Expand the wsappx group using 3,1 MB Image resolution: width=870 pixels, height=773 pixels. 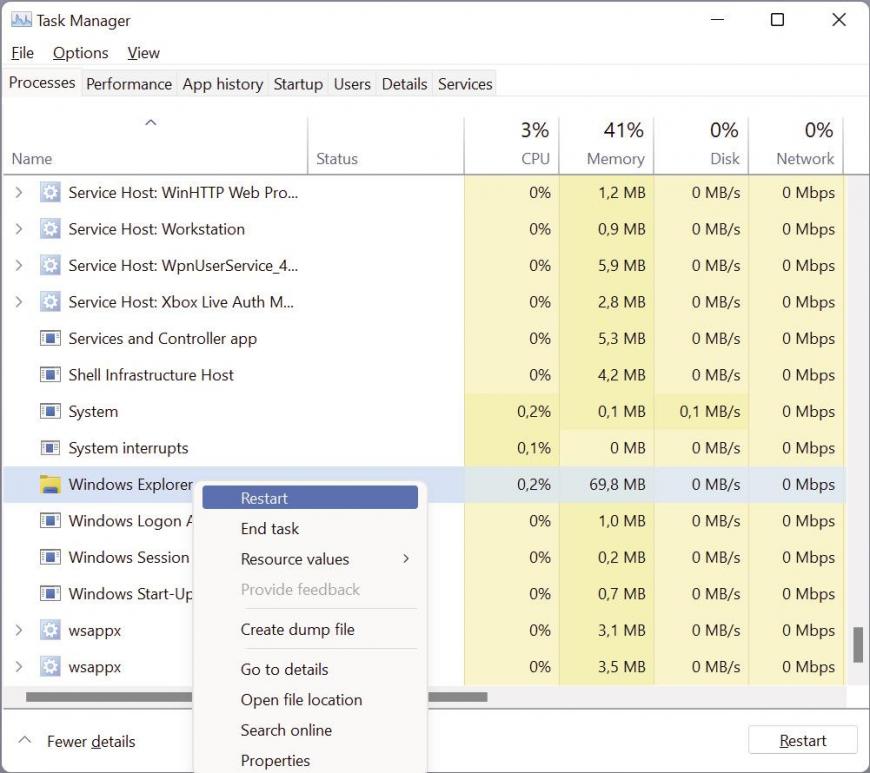click(x=19, y=630)
